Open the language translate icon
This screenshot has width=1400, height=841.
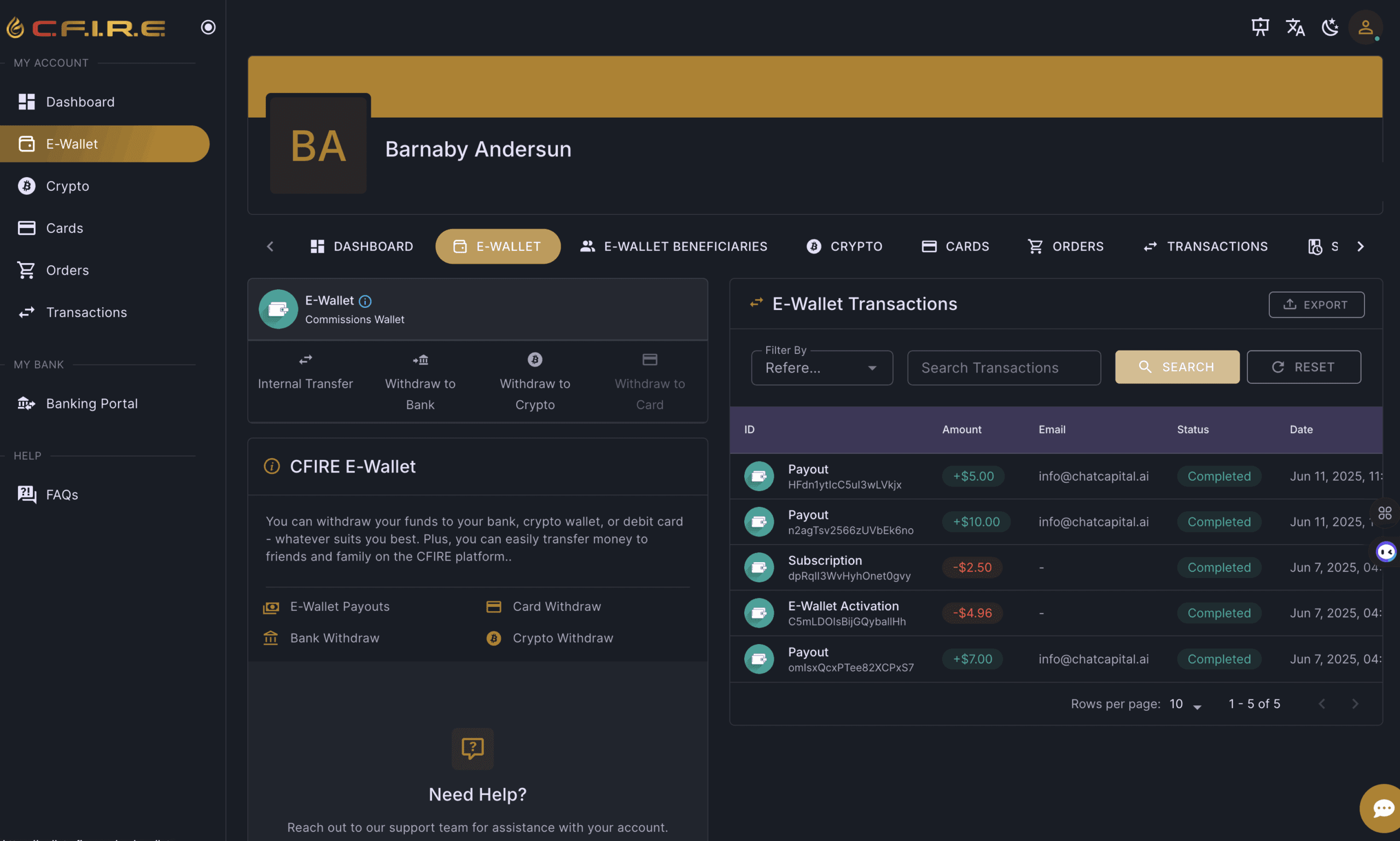[1295, 27]
